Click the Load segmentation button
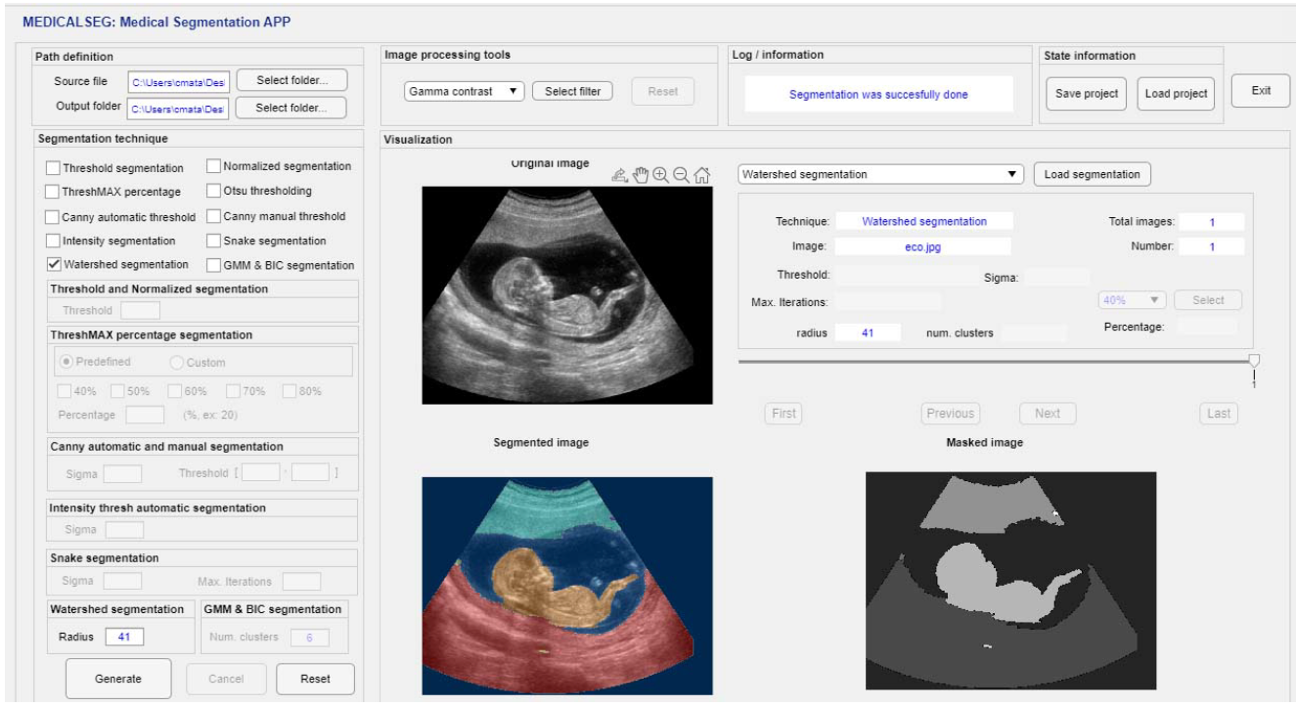1297x706 pixels. click(1091, 174)
